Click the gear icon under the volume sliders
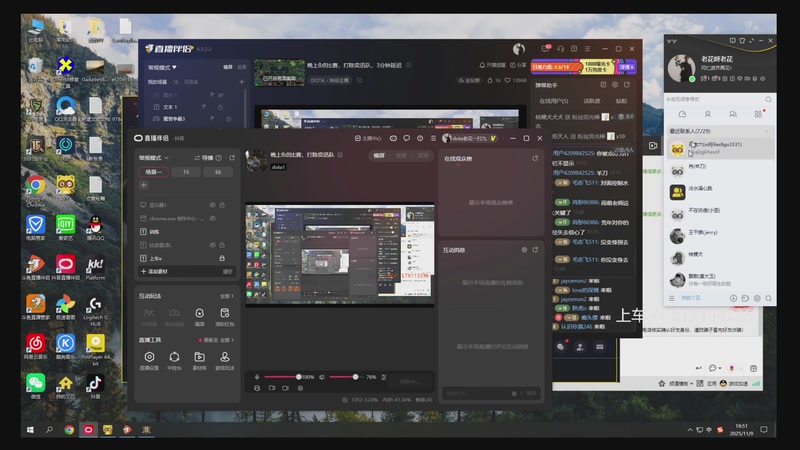800x450 pixels. pyautogui.click(x=300, y=388)
